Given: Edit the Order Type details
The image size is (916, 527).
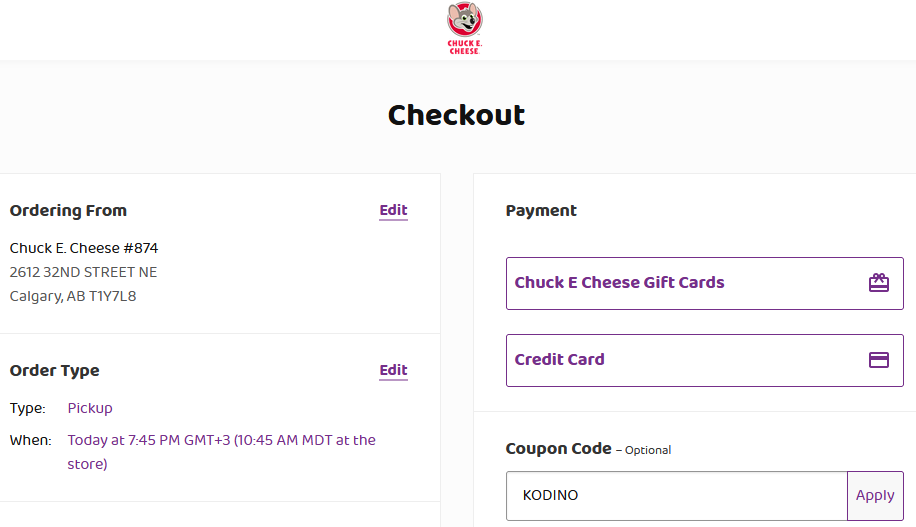Looking at the screenshot, I should point(393,370).
